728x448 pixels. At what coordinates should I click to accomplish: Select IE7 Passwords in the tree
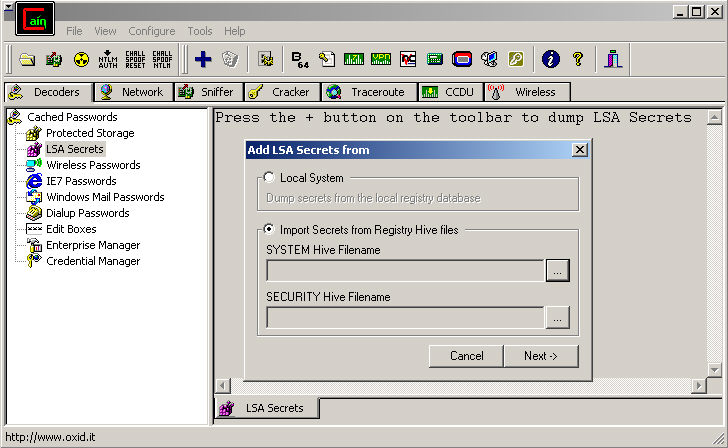81,181
